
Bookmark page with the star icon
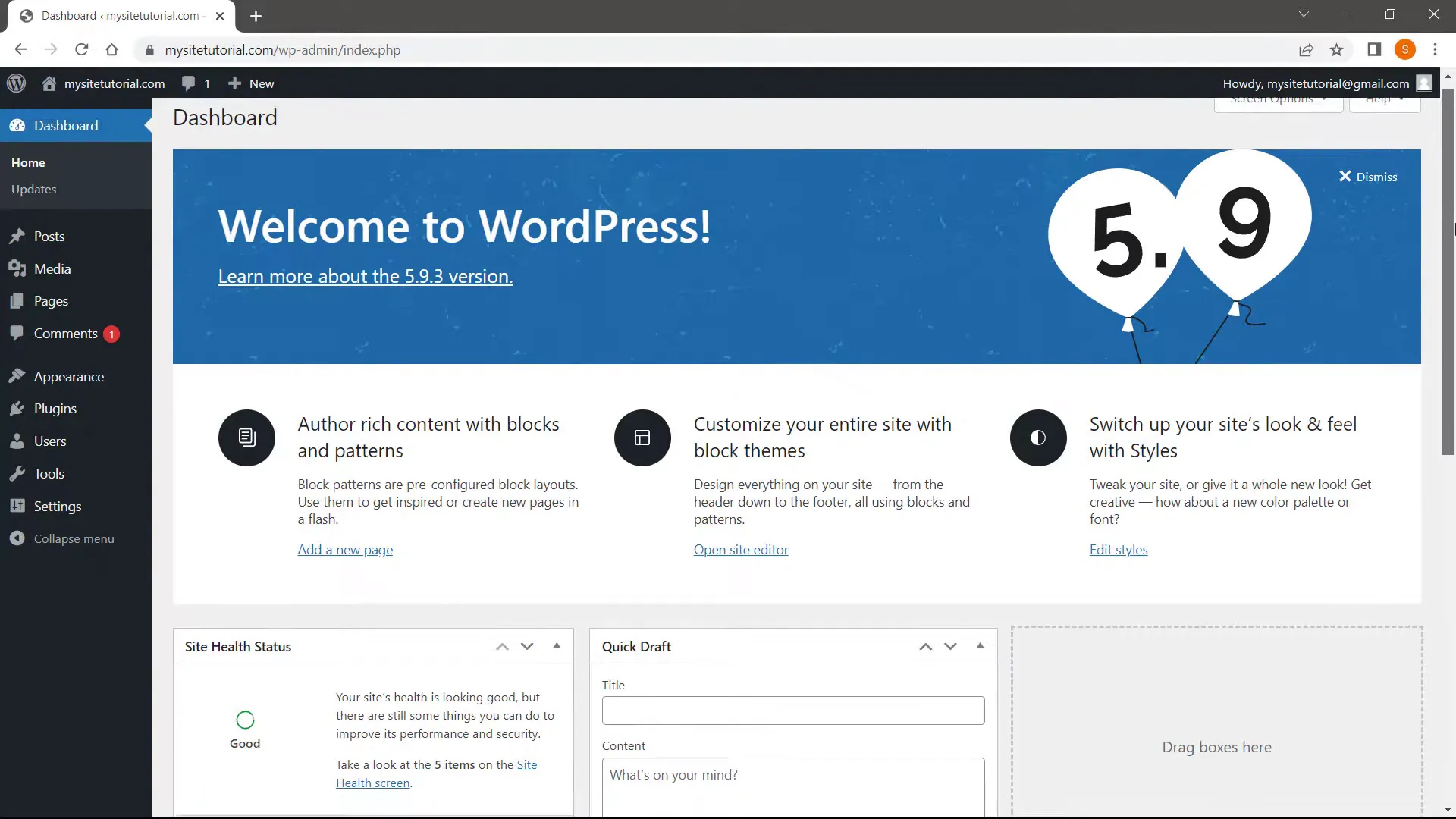tap(1336, 50)
